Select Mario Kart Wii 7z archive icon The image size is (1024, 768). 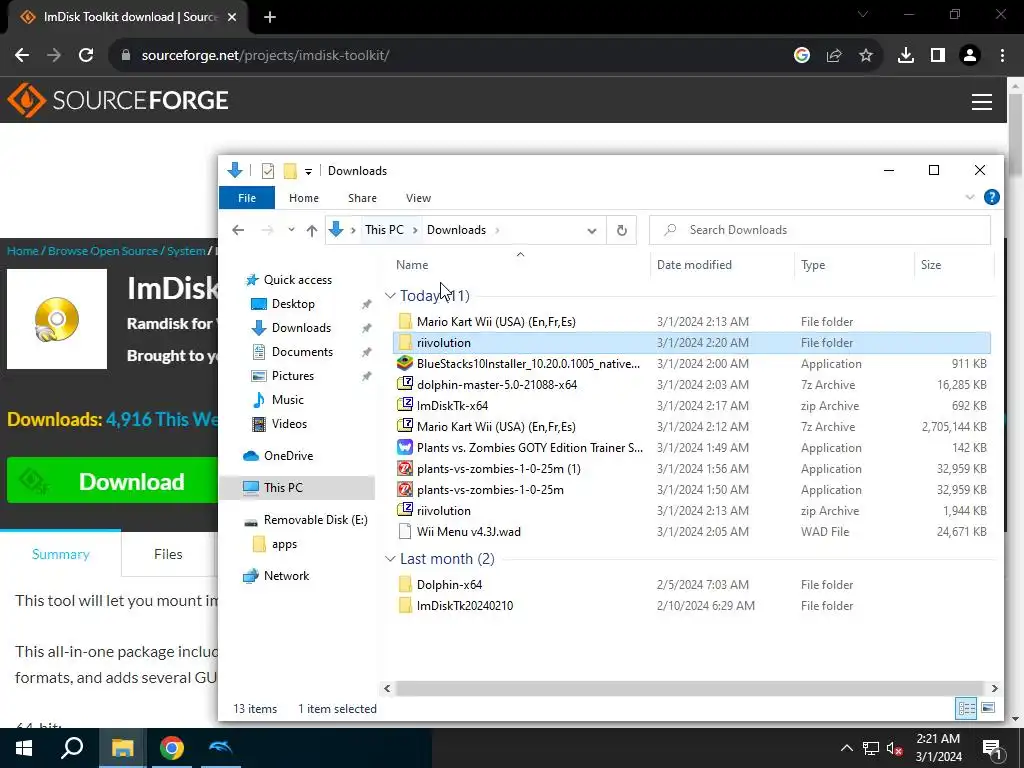click(406, 426)
